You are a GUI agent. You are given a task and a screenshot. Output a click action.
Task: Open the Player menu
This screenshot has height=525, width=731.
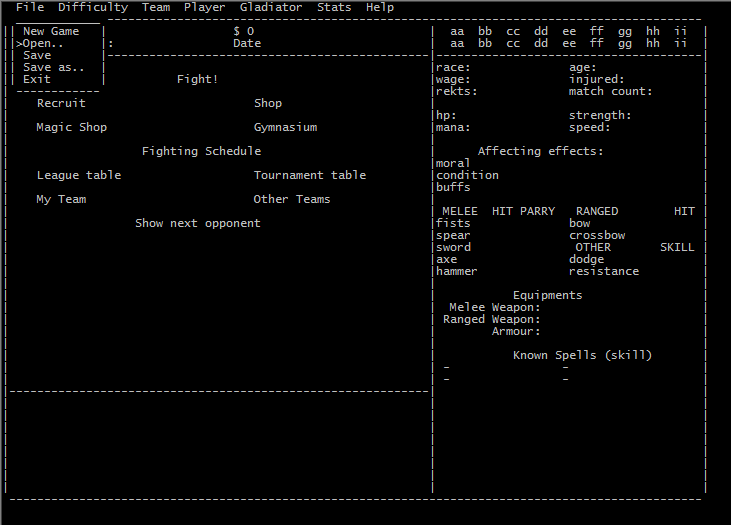coord(204,7)
